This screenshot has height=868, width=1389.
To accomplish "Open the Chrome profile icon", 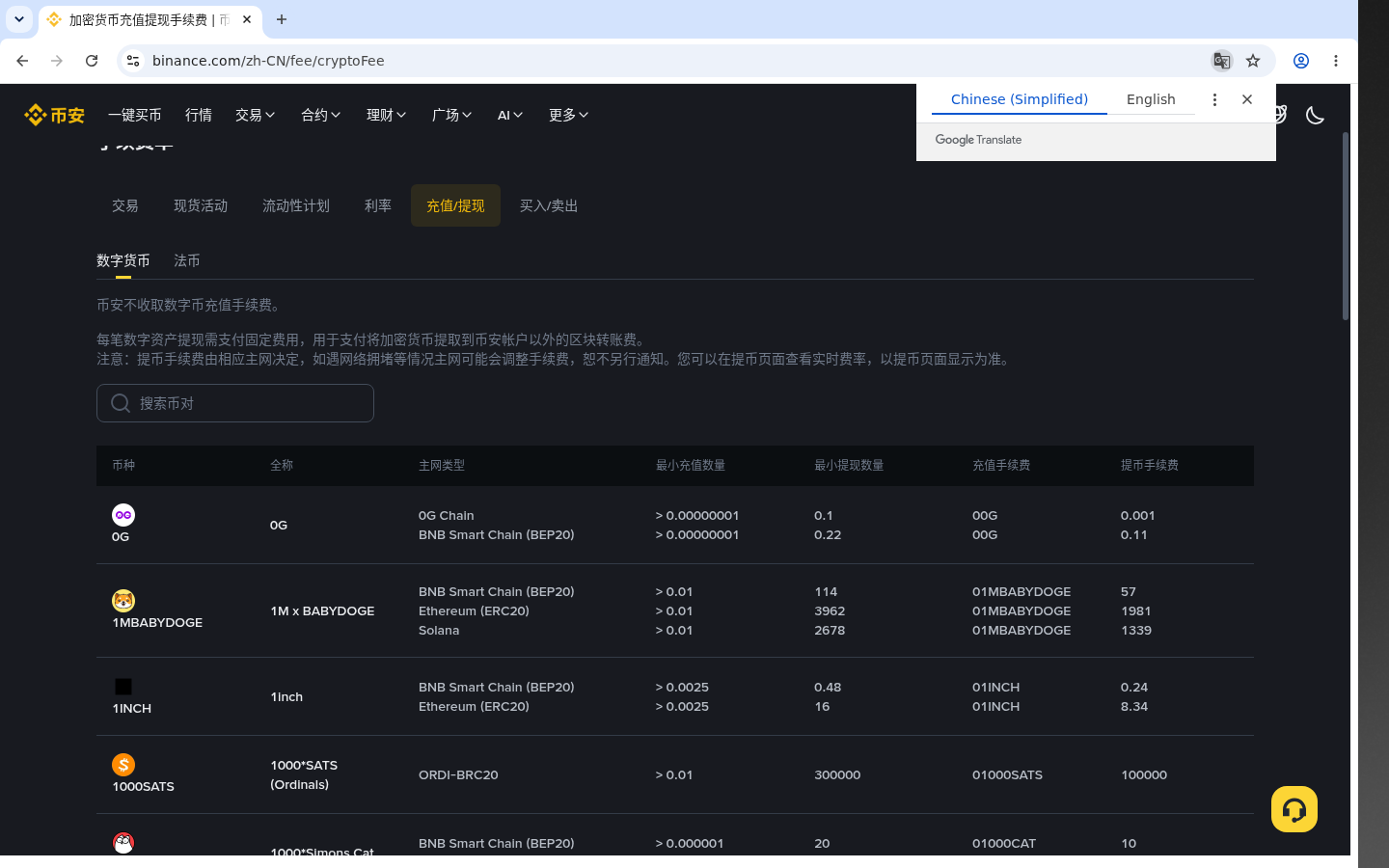I will pos(1301,61).
